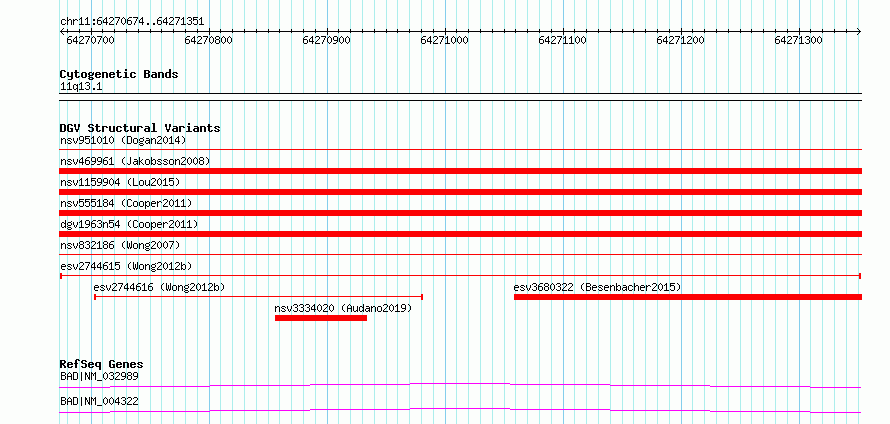The height and width of the screenshot is (424, 890).
Task: Open variant nsv951010 (Dogan2014) label
Action: pyautogui.click(x=123, y=140)
